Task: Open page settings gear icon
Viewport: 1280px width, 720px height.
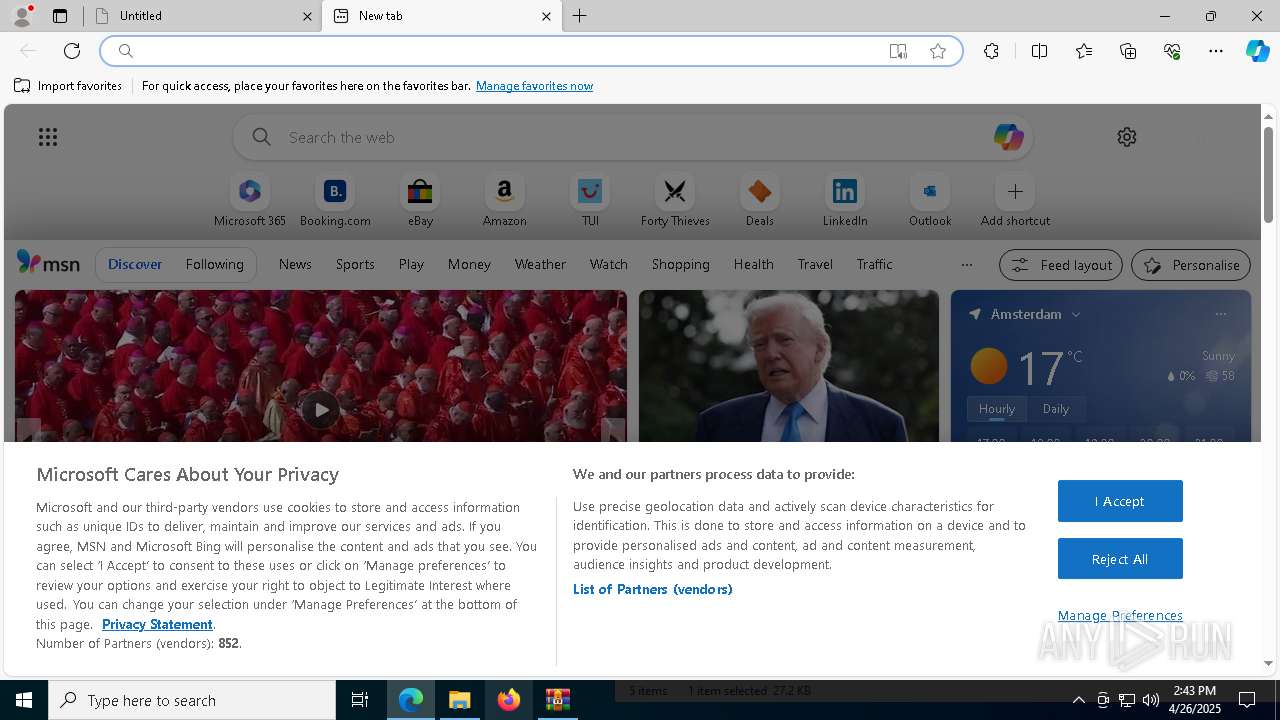Action: 1127,137
